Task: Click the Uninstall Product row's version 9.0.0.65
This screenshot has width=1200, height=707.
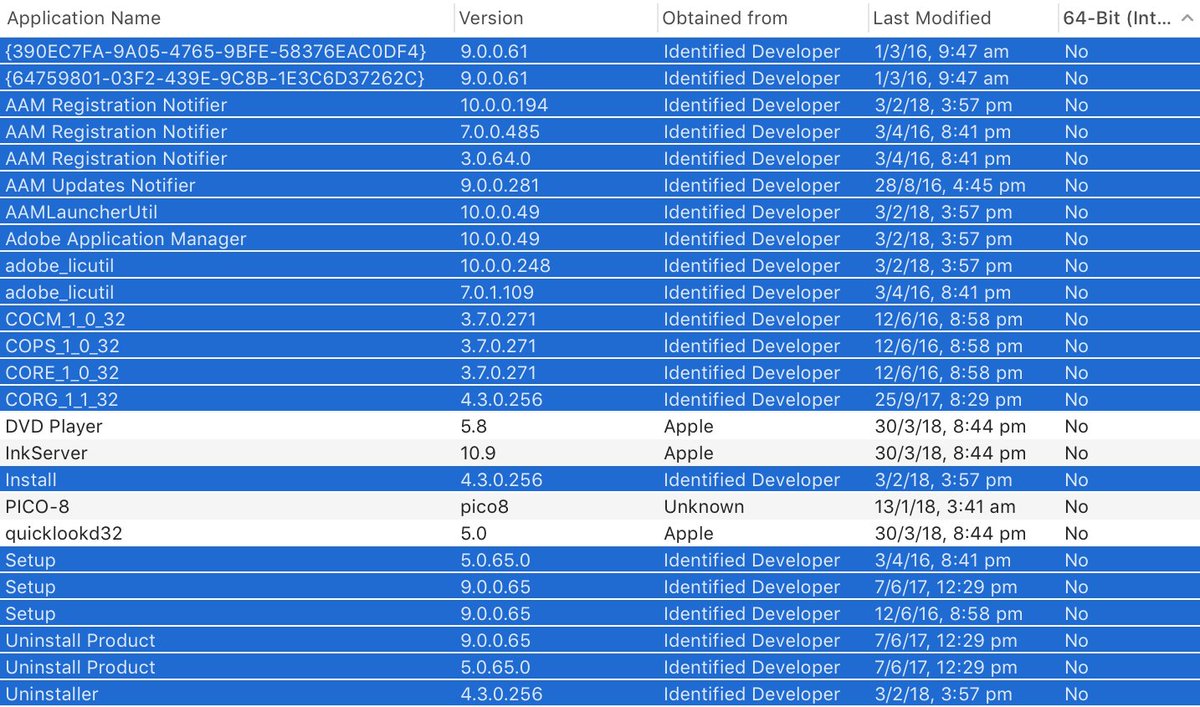Action: [495, 641]
